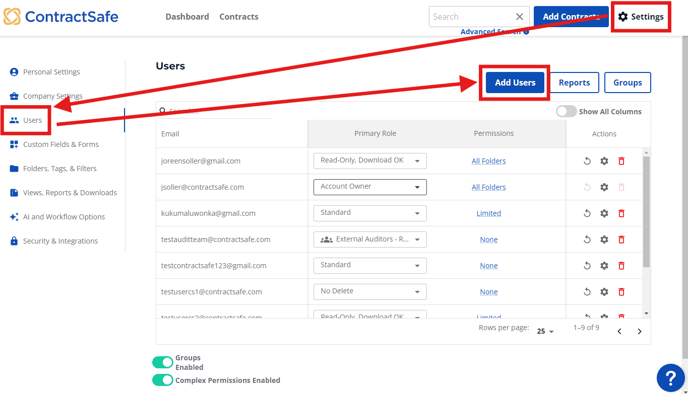Image resolution: width=688 pixels, height=394 pixels.
Task: Toggle Show All Columns switch
Action: 566,111
